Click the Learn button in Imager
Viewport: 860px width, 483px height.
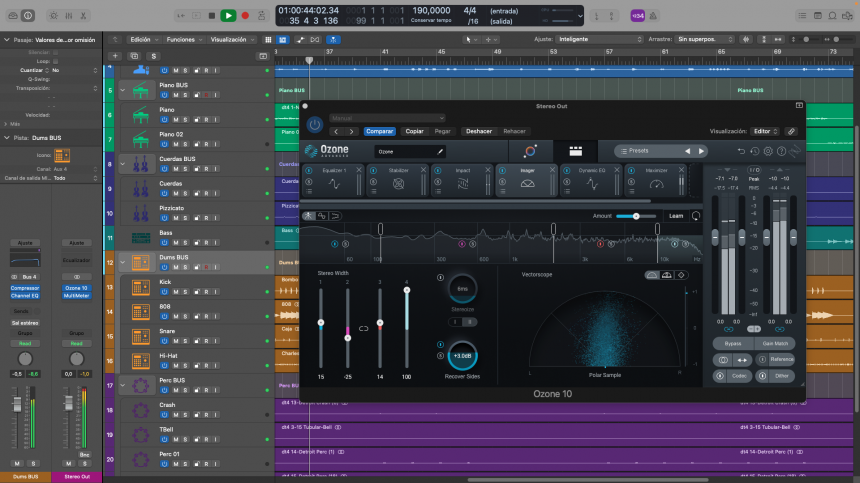(x=676, y=216)
